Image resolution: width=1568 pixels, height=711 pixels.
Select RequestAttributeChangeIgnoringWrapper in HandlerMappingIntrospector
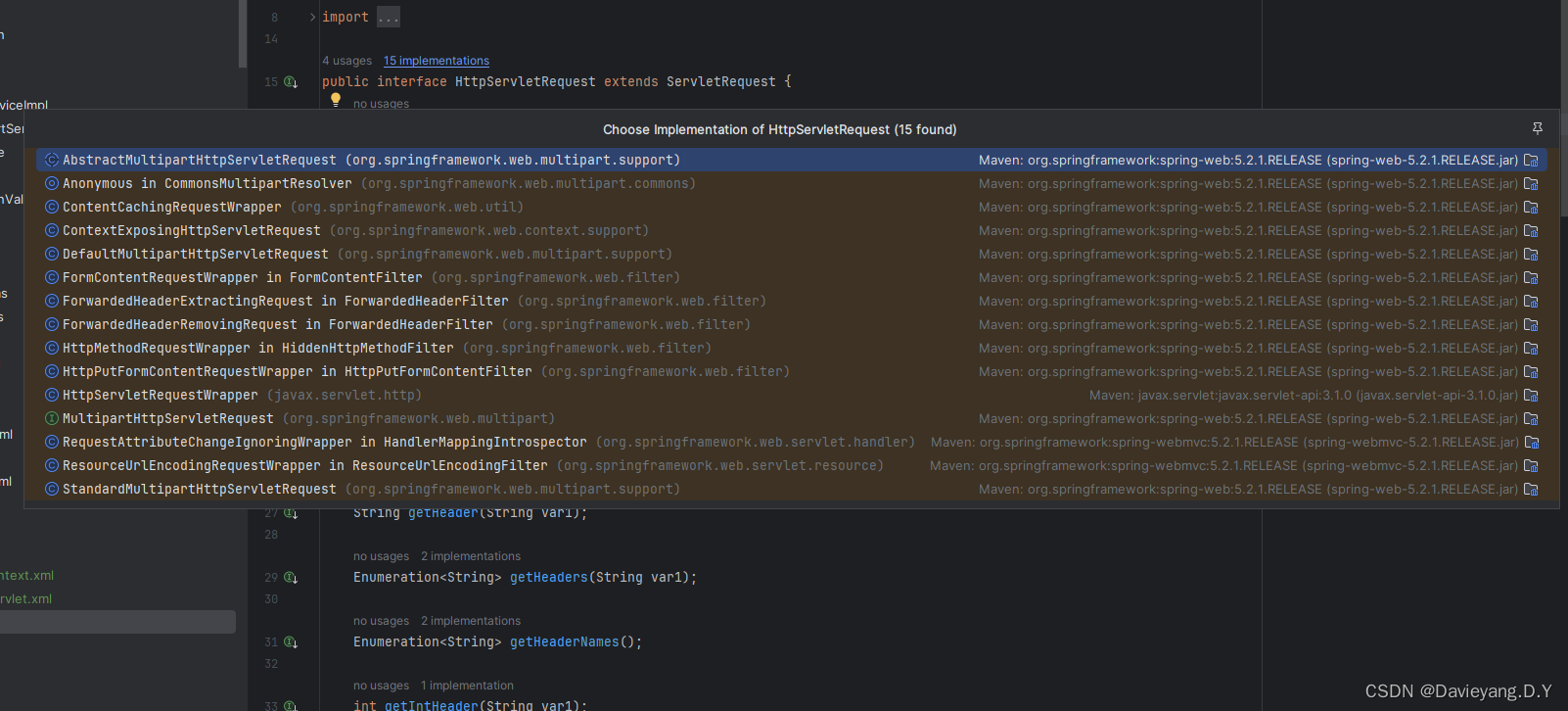tap(792, 443)
